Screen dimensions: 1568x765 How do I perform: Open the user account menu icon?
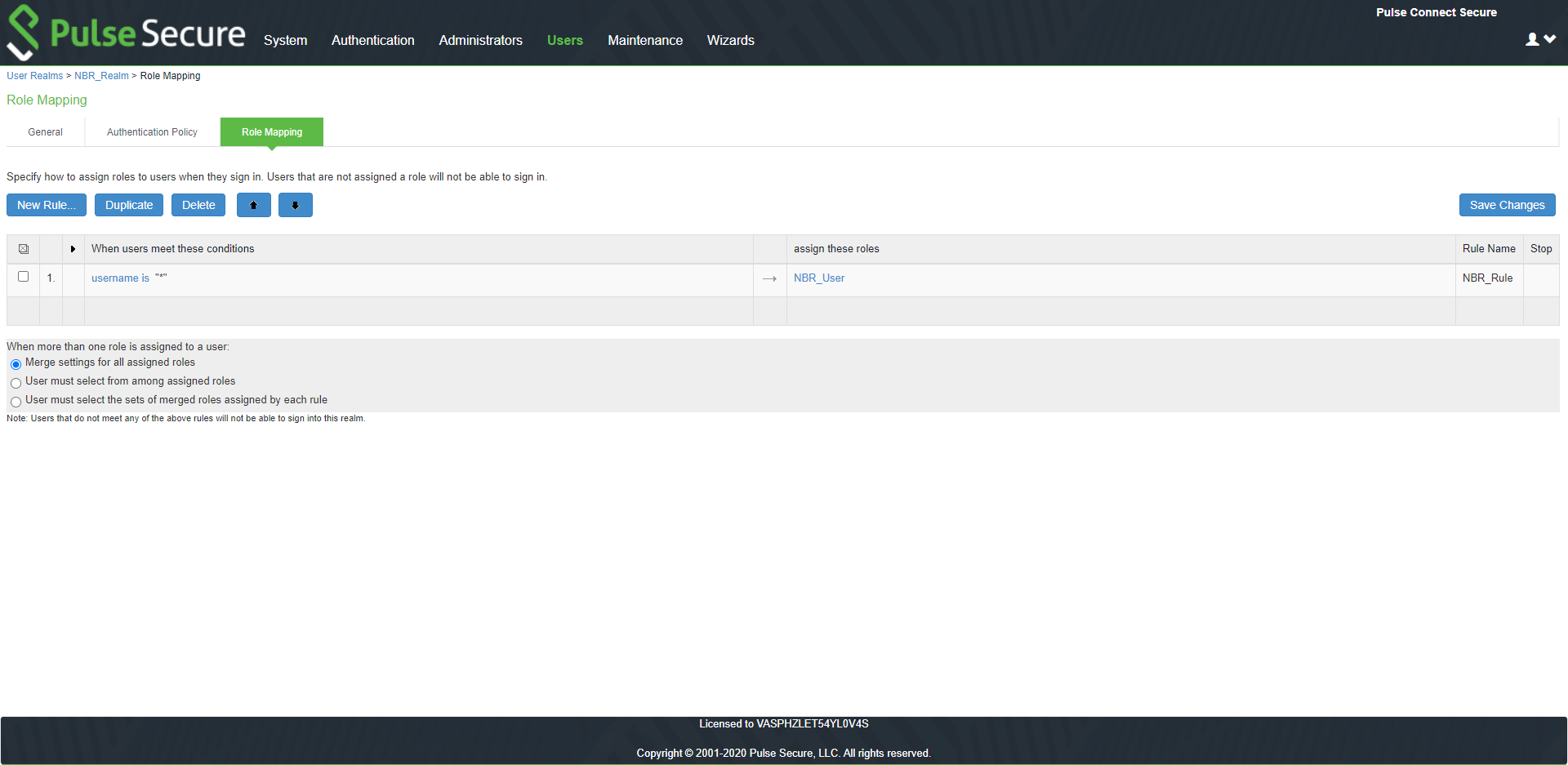click(x=1540, y=39)
